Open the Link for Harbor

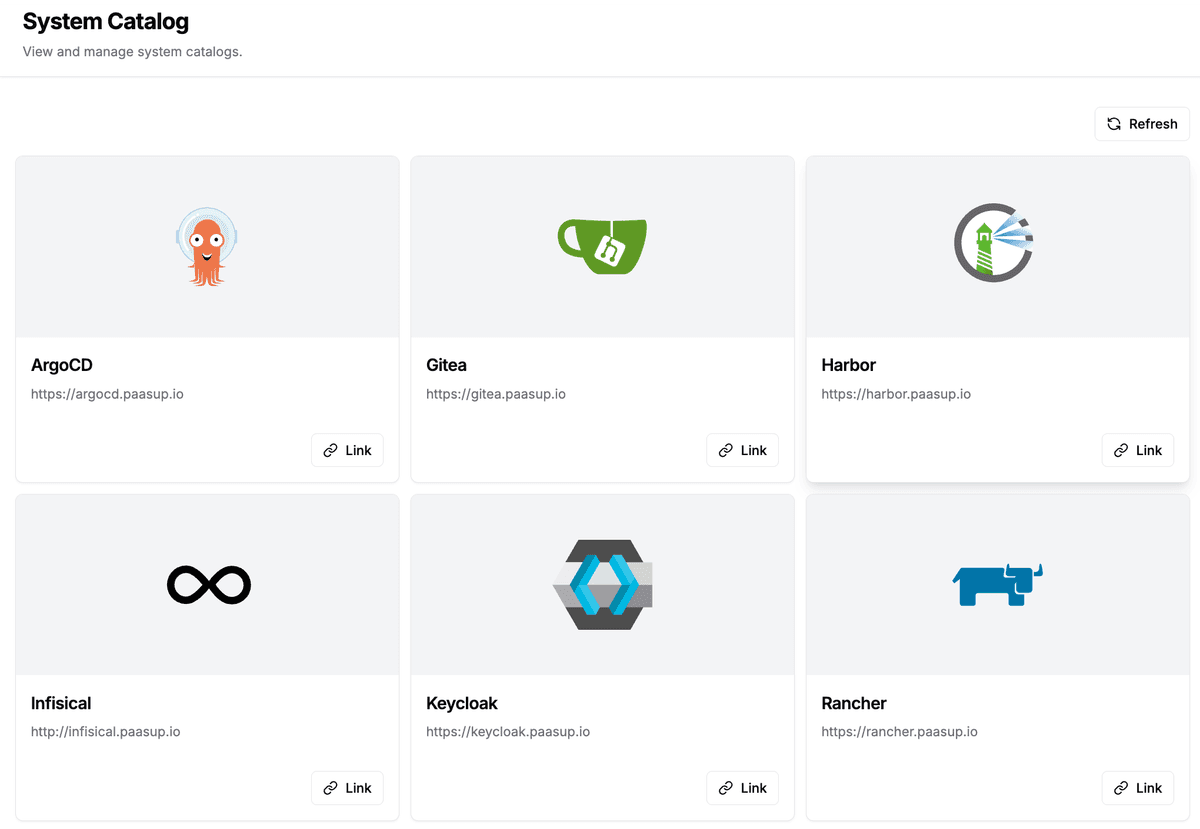pyautogui.click(x=1137, y=450)
